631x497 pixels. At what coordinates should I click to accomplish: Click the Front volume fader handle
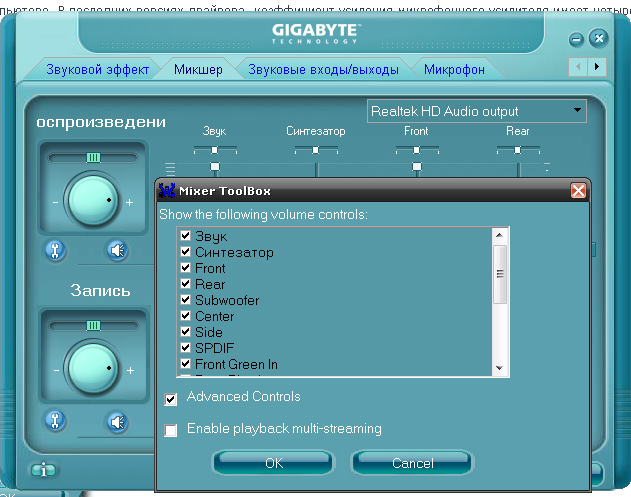click(417, 166)
